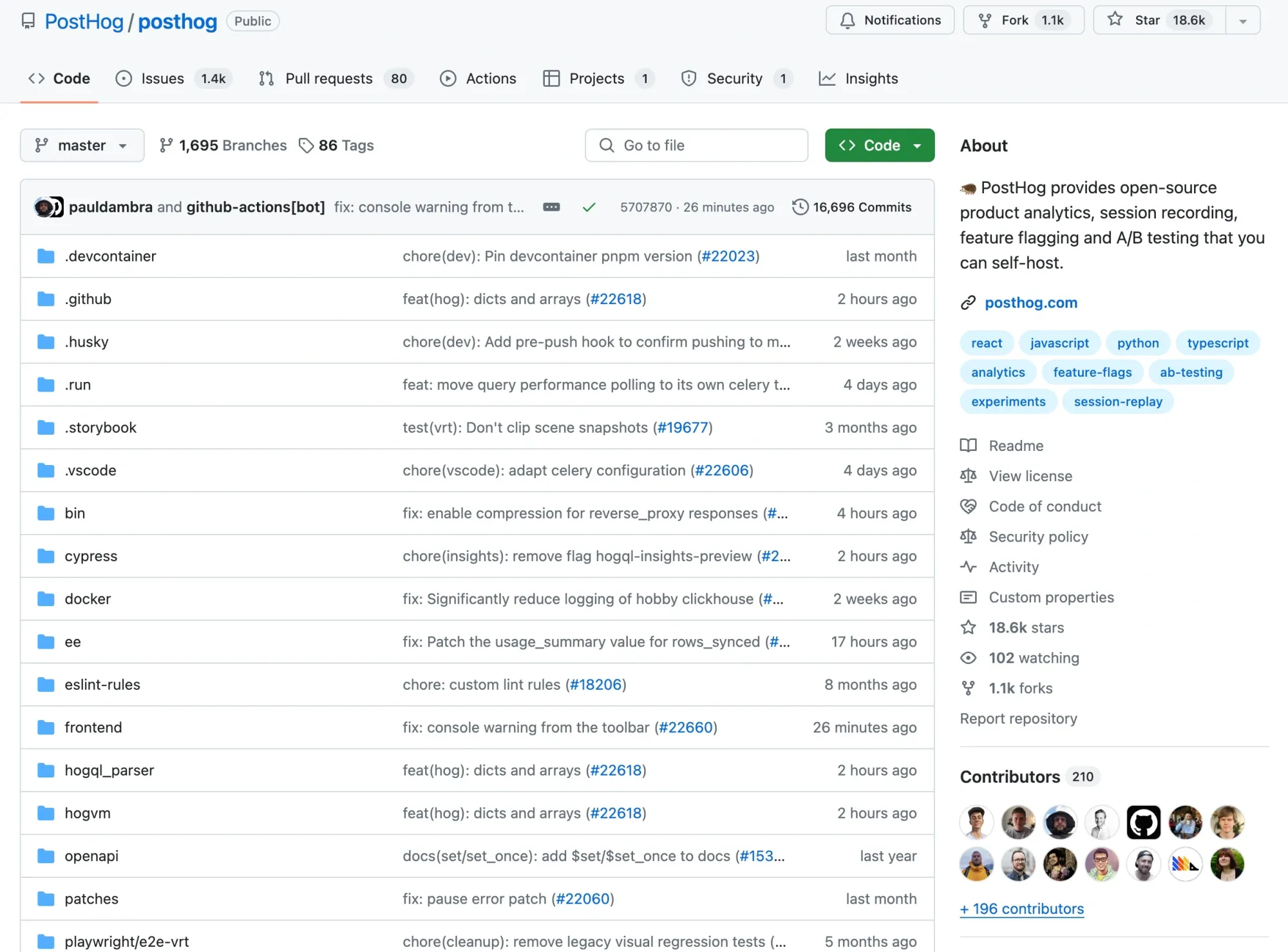Open the eslint-rules folder
The height and width of the screenshot is (952, 1288).
(x=102, y=685)
